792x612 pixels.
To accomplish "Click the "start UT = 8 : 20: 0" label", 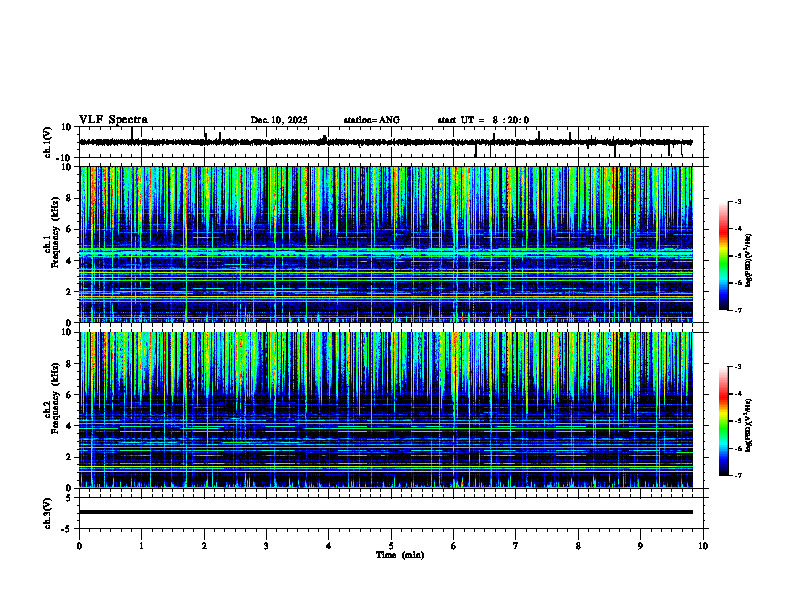I will click(483, 120).
